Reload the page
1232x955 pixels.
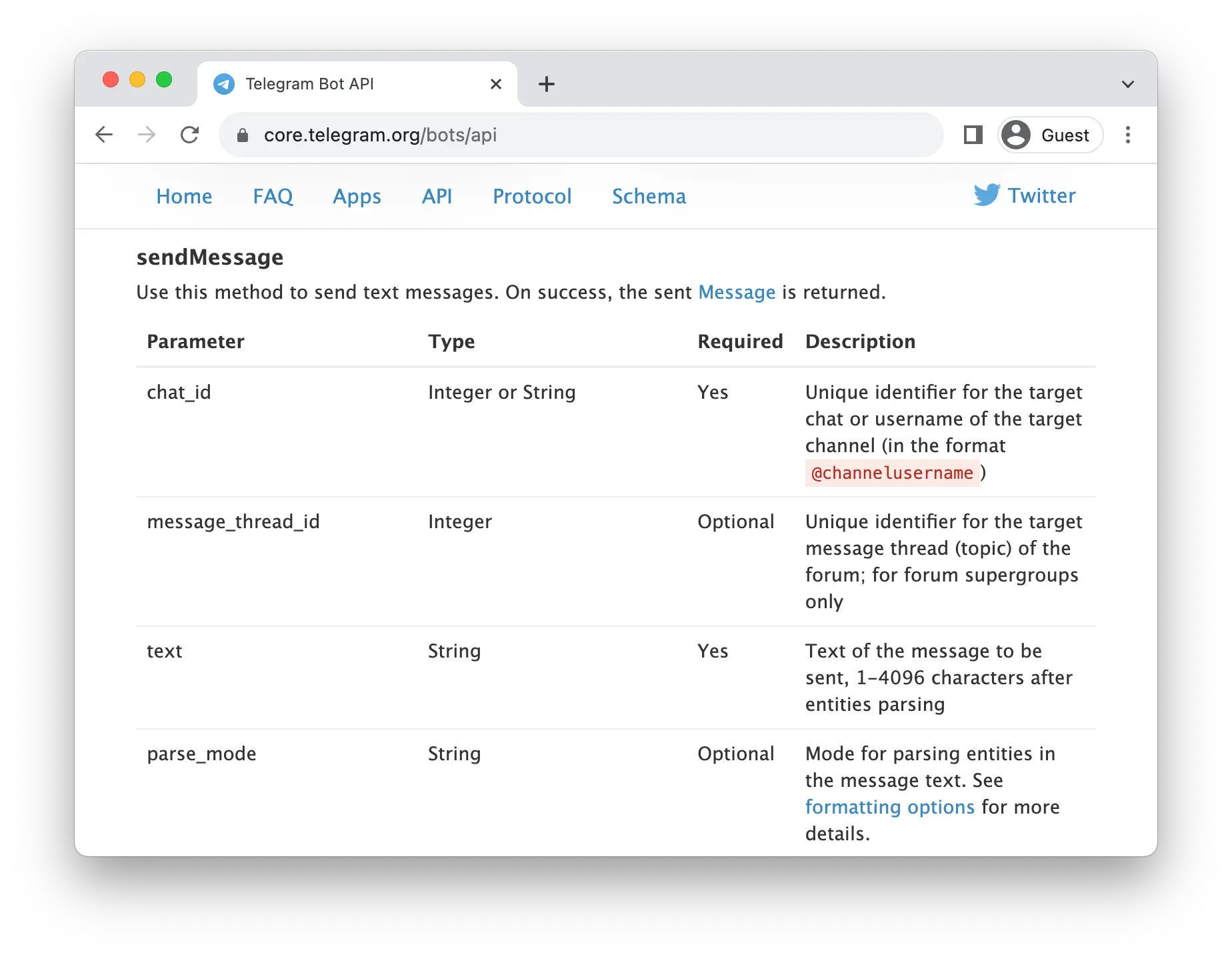pyautogui.click(x=191, y=135)
